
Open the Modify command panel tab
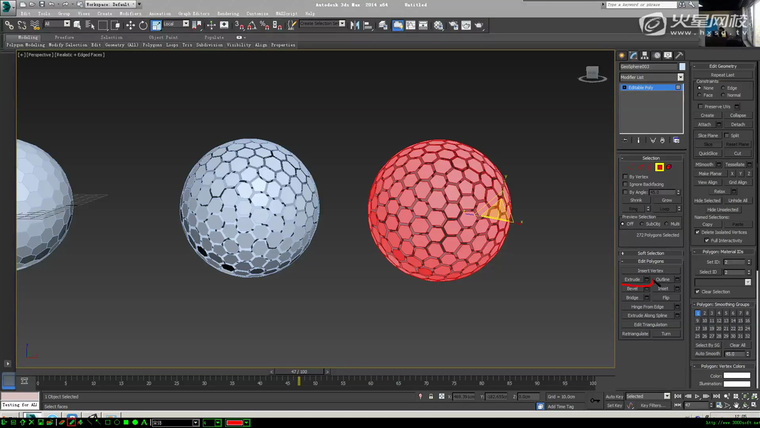(x=632, y=55)
